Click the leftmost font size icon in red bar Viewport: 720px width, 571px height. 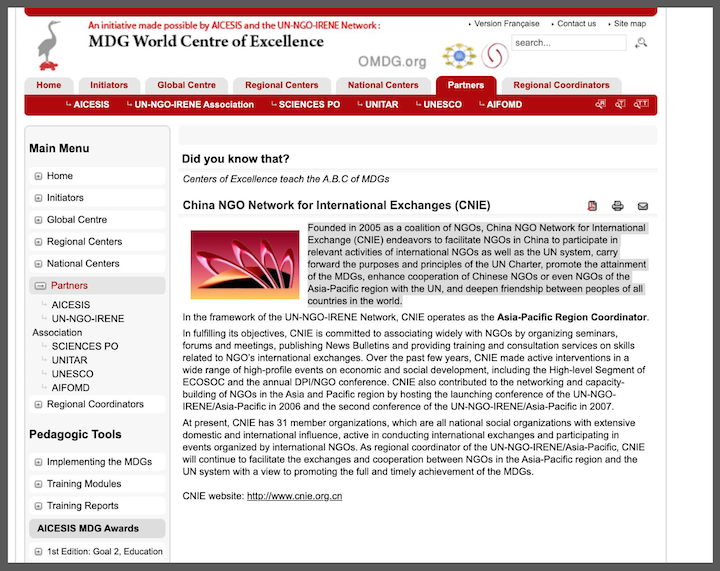coord(600,104)
